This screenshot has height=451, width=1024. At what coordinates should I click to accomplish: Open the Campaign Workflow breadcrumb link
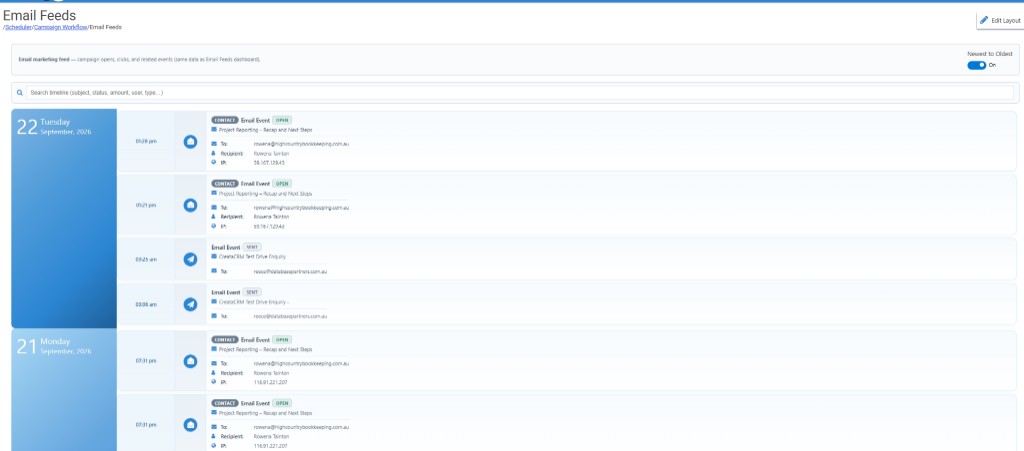click(x=61, y=27)
